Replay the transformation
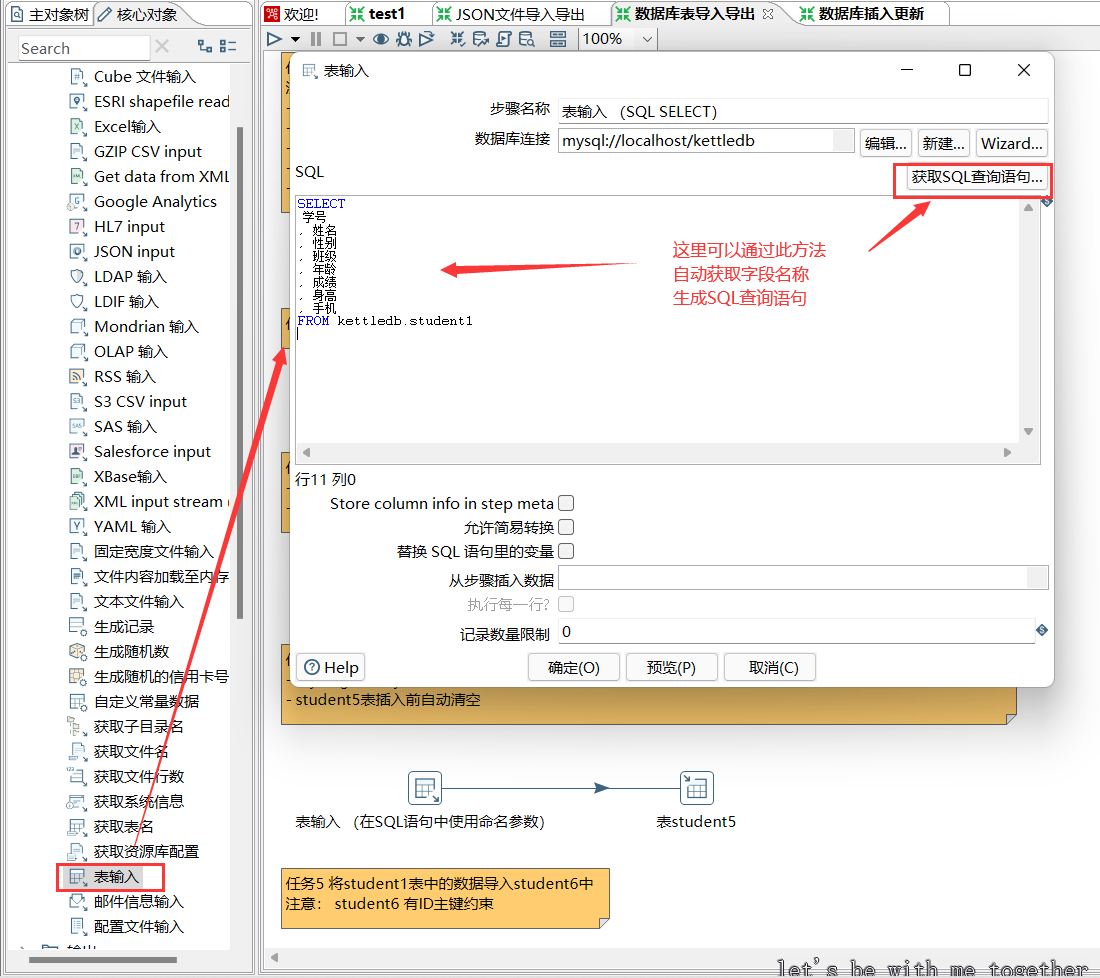Viewport: 1100px width, 978px height. point(427,39)
